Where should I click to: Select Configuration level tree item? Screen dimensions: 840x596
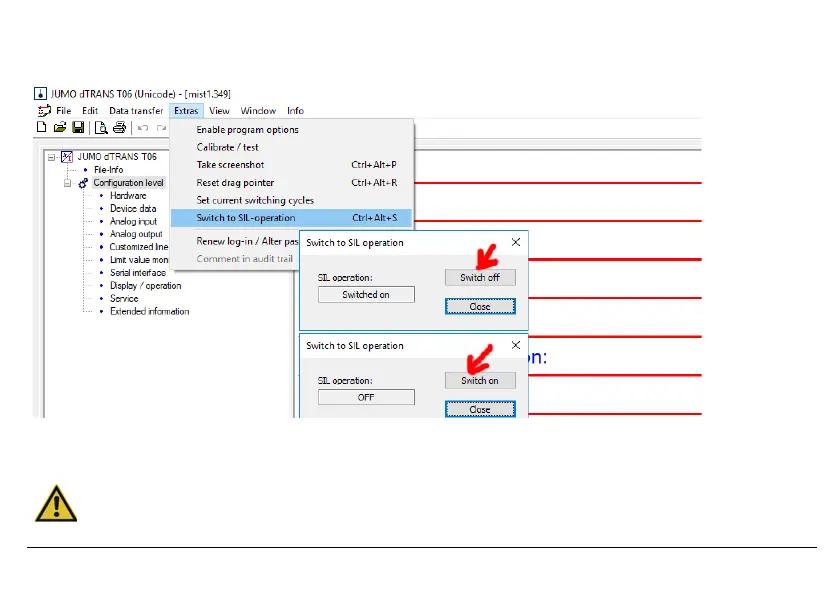tap(129, 183)
